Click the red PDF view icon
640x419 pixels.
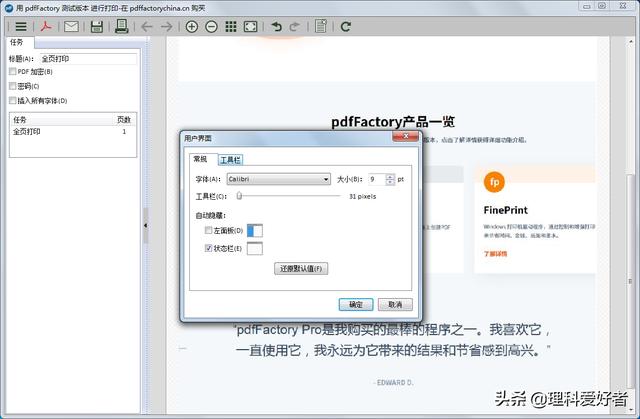[x=46, y=27]
